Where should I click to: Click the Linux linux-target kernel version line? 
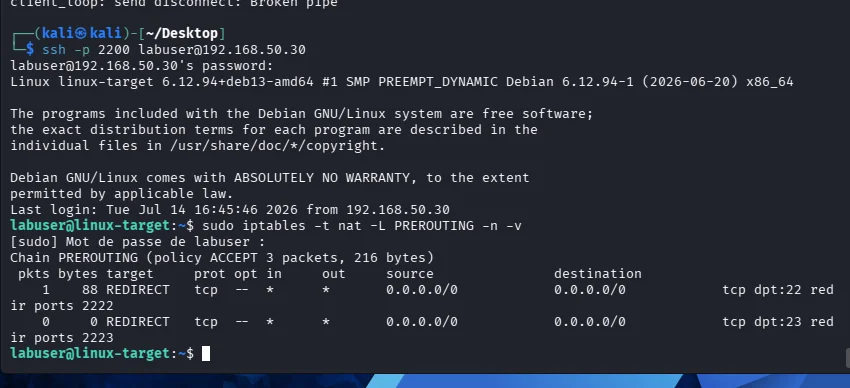(402, 82)
